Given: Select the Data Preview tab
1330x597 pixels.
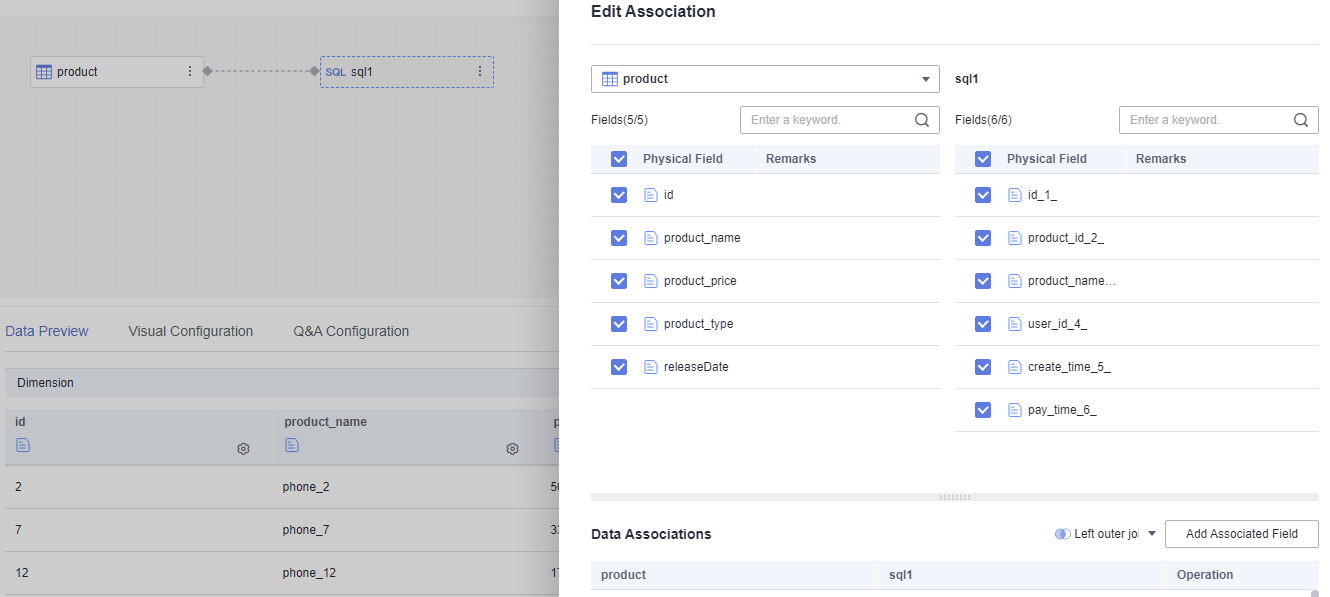Looking at the screenshot, I should [x=47, y=331].
